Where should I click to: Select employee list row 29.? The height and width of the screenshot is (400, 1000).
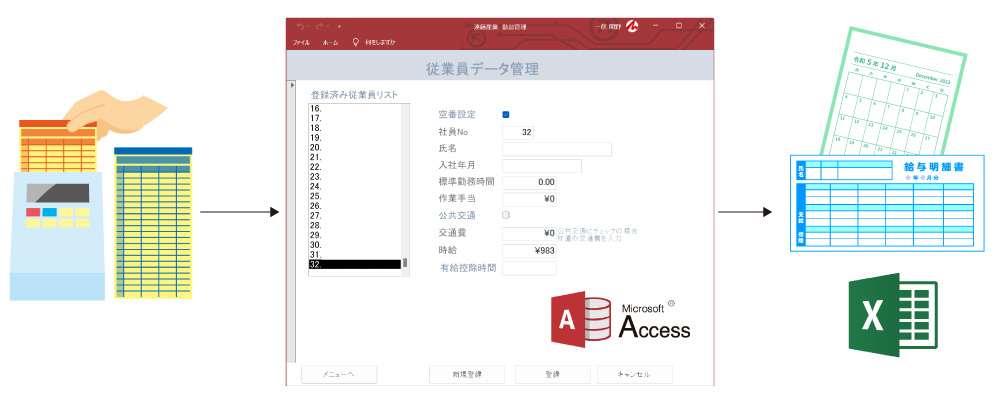(355, 235)
